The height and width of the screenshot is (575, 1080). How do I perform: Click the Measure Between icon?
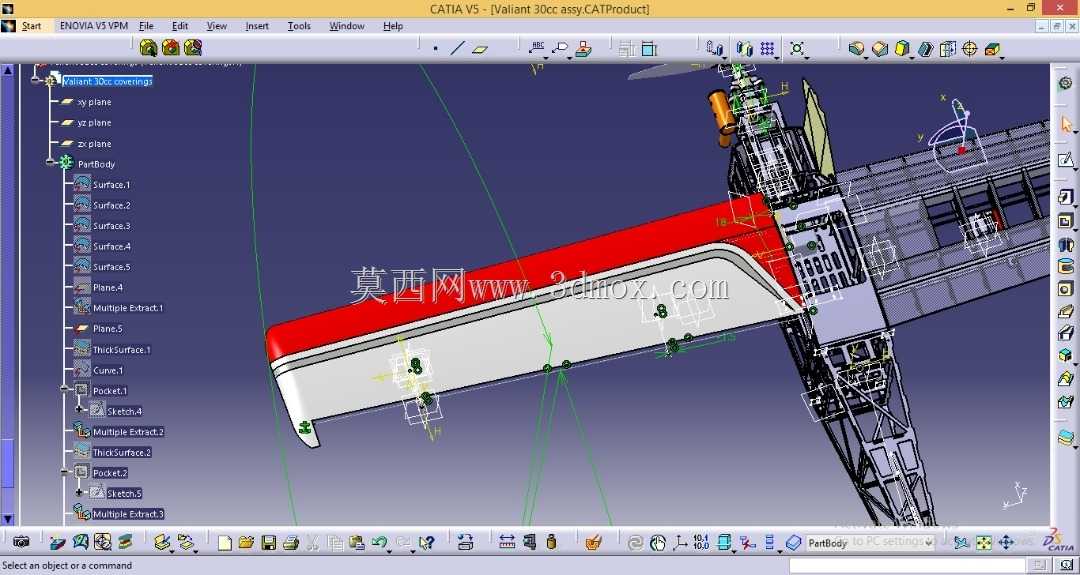507,542
